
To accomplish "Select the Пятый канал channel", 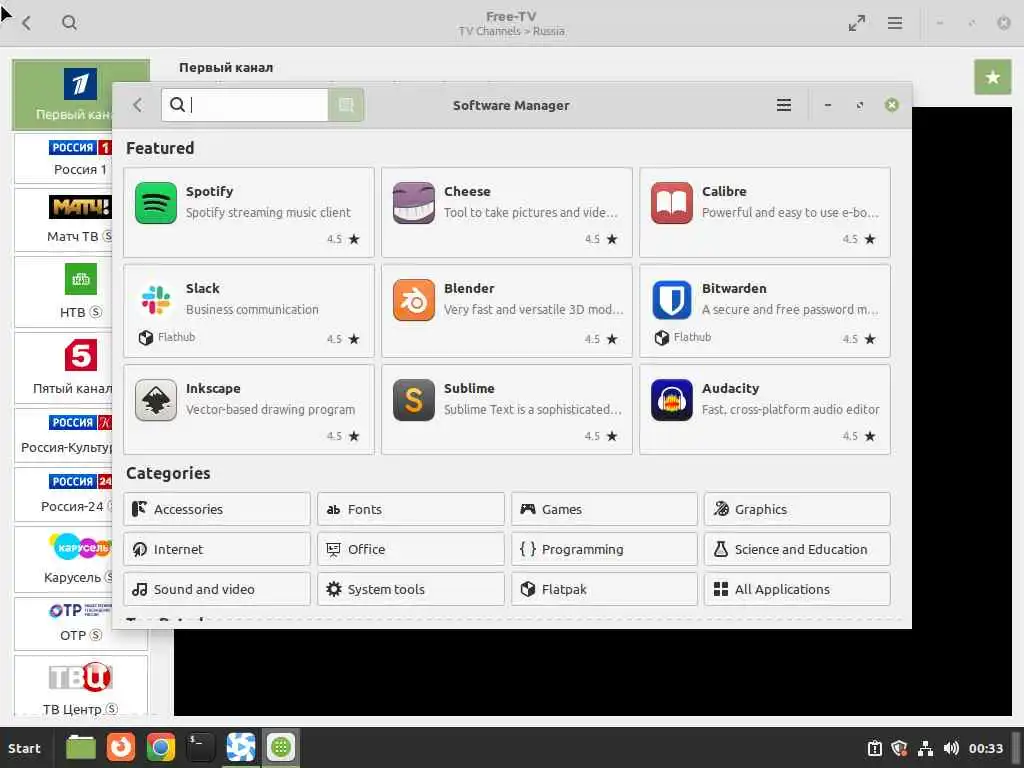I will click(x=63, y=367).
